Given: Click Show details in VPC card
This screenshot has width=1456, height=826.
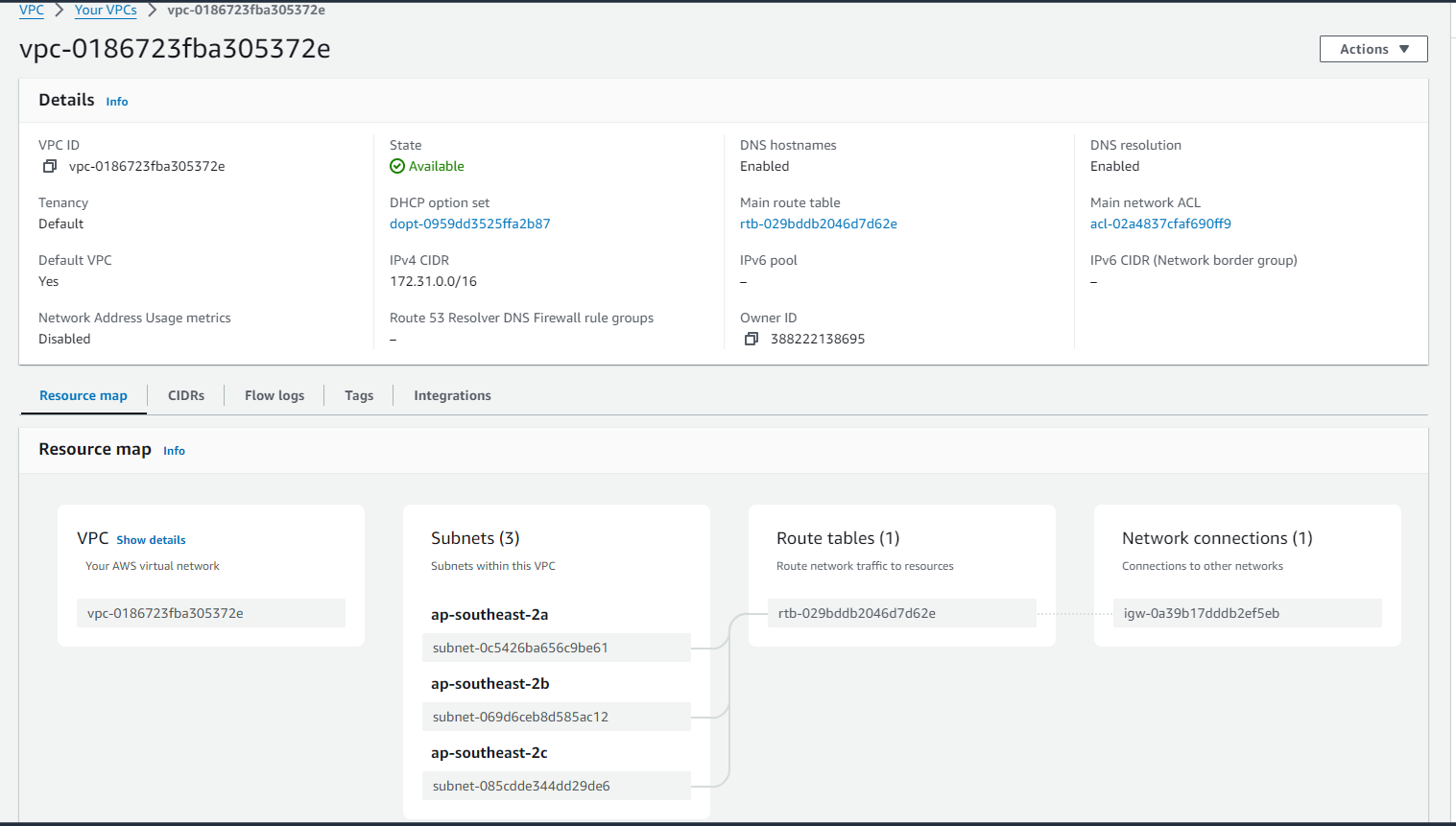Looking at the screenshot, I should point(151,540).
